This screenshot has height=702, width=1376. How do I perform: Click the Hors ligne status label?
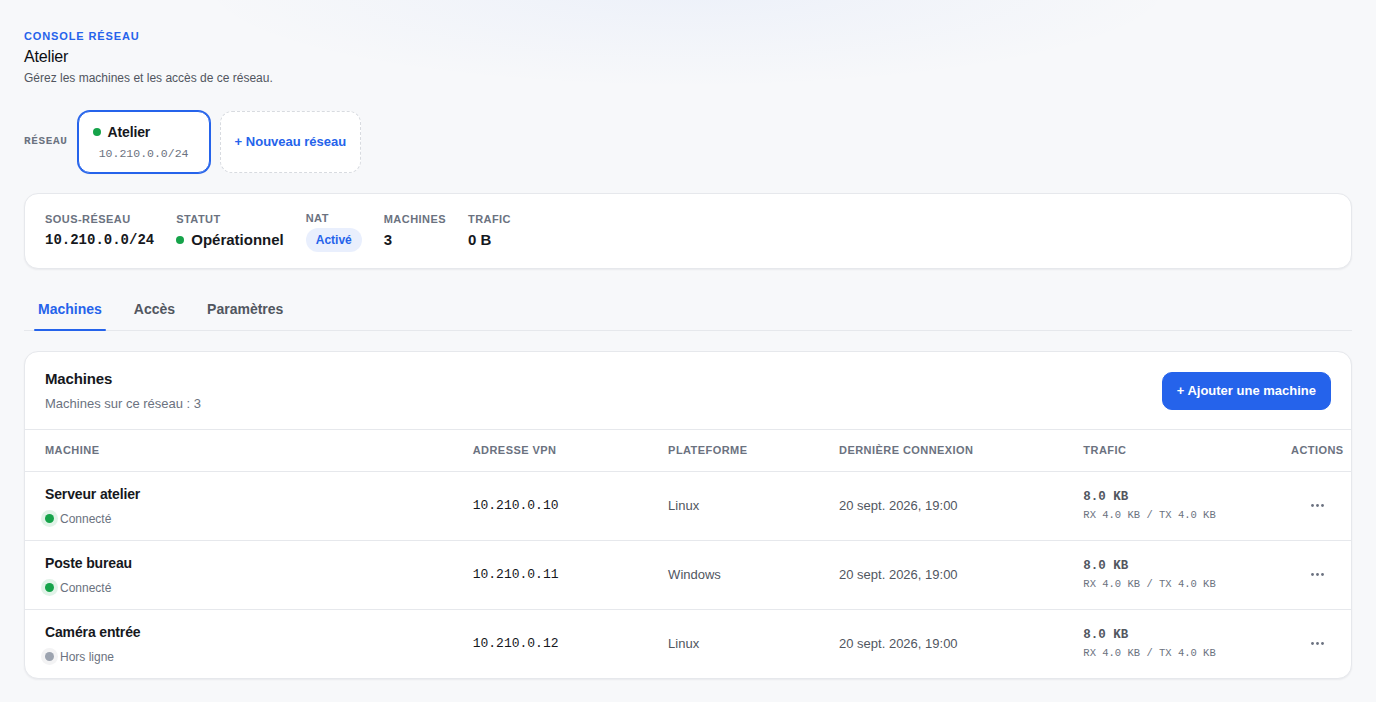pyautogui.click(x=87, y=657)
